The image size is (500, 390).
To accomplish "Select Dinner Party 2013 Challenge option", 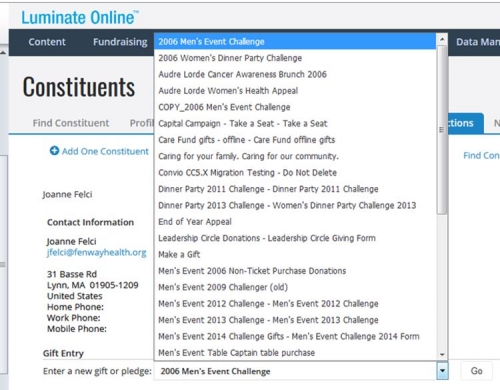I will coord(295,205).
